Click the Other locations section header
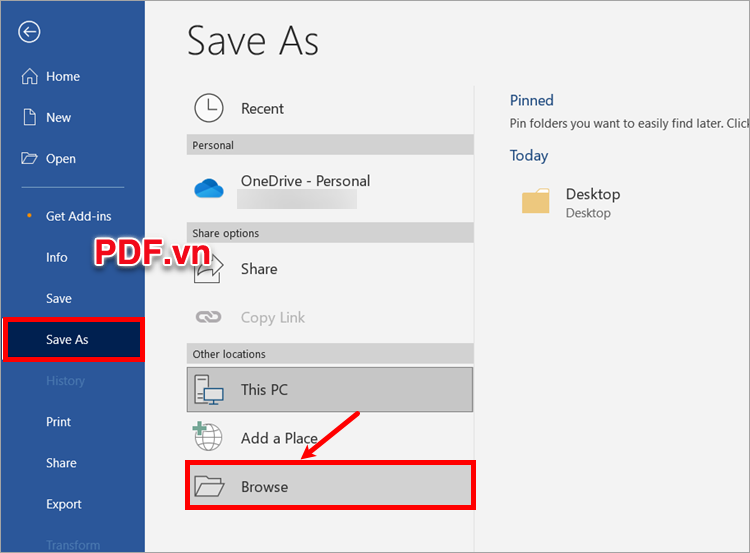Screen dimensions: 750x553 [x=330, y=354]
